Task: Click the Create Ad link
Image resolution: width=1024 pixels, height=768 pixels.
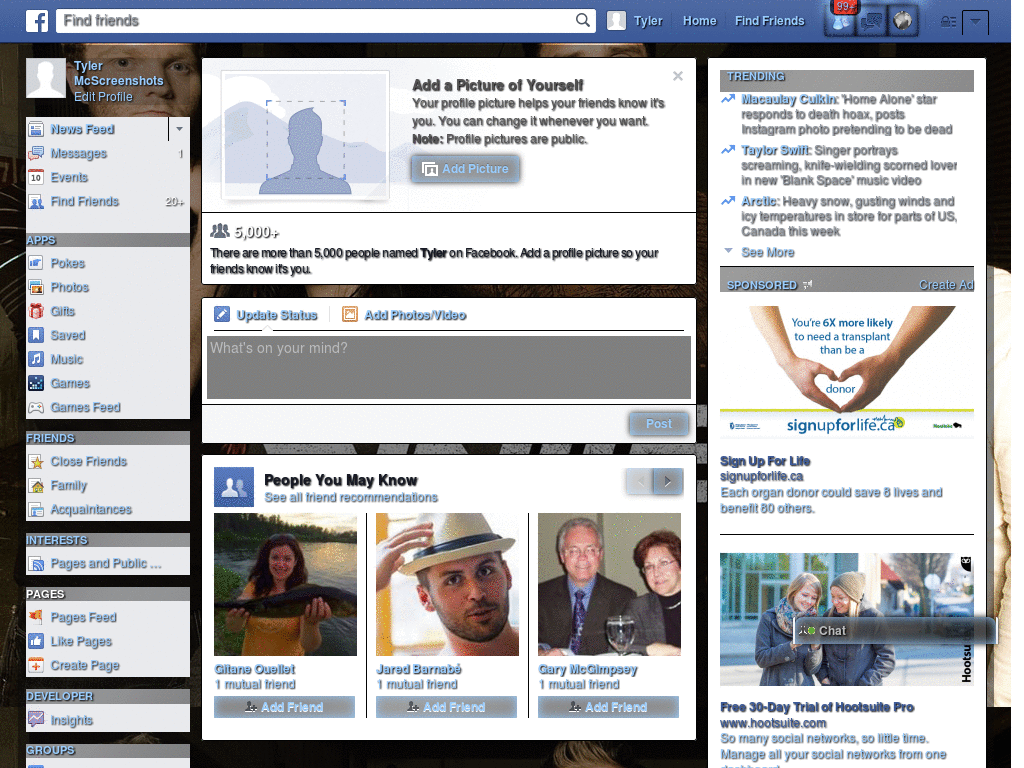Action: coord(946,285)
